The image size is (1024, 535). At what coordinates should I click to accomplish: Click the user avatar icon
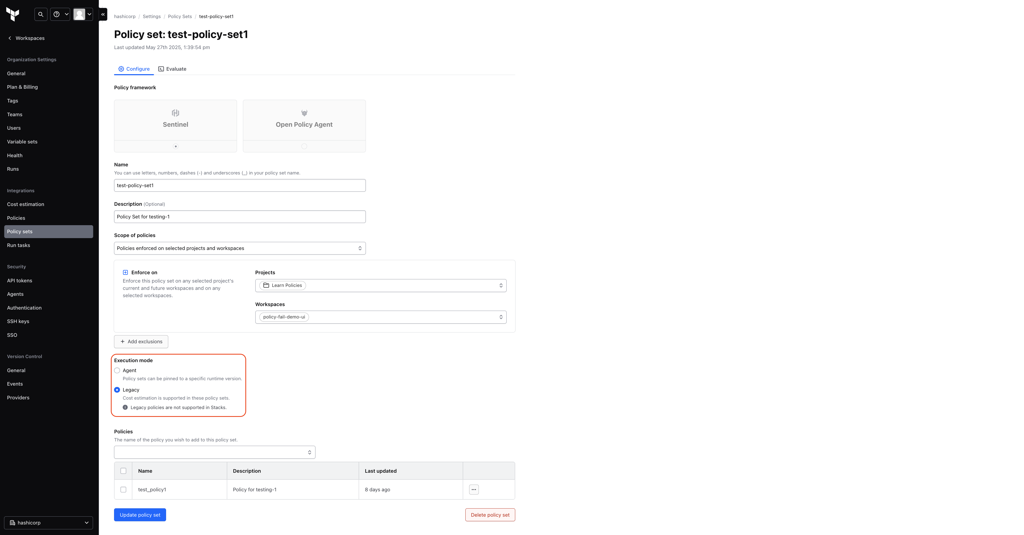(80, 14)
